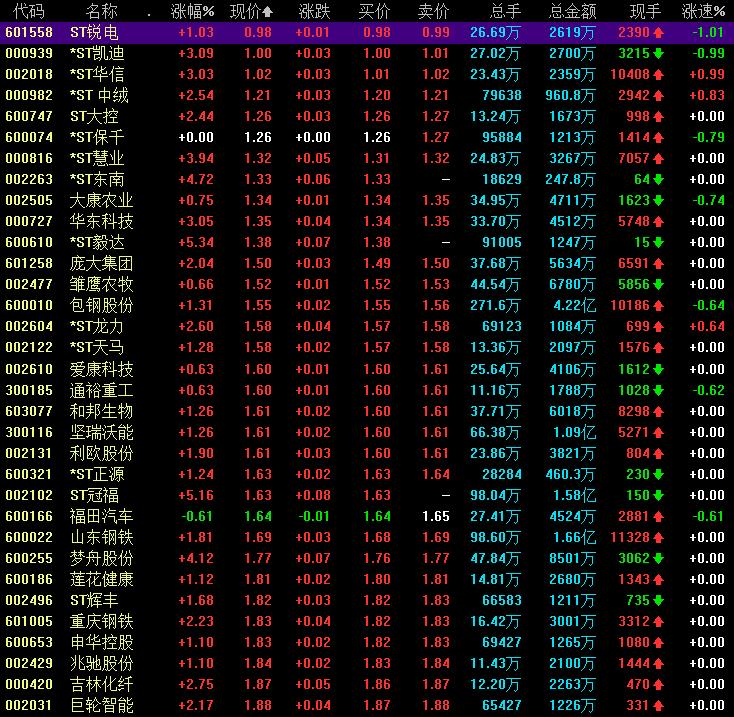This screenshot has width=734, height=717.
Task: Select 重庆钢铁 stock name
Action: click(102, 621)
